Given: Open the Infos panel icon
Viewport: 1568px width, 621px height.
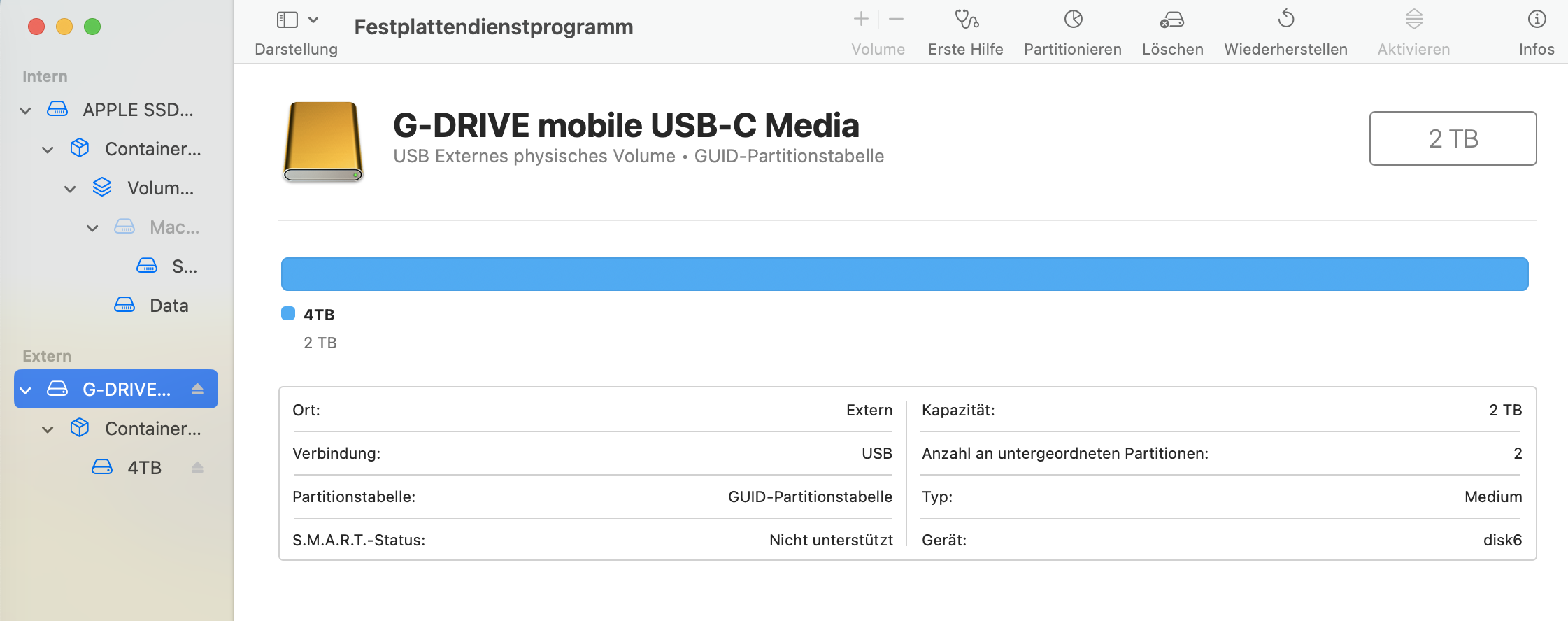Looking at the screenshot, I should point(1537,20).
